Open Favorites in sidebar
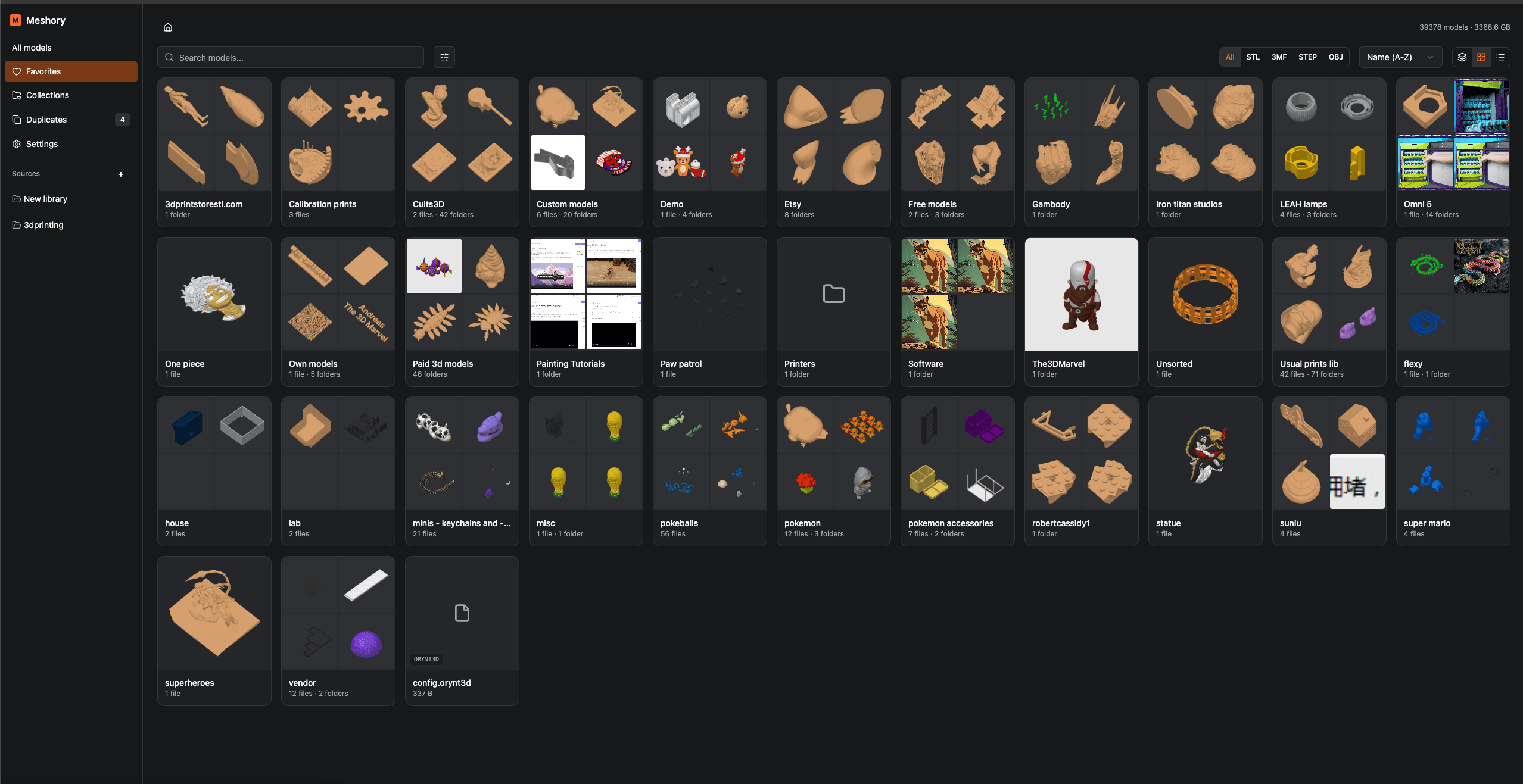 pyautogui.click(x=71, y=71)
